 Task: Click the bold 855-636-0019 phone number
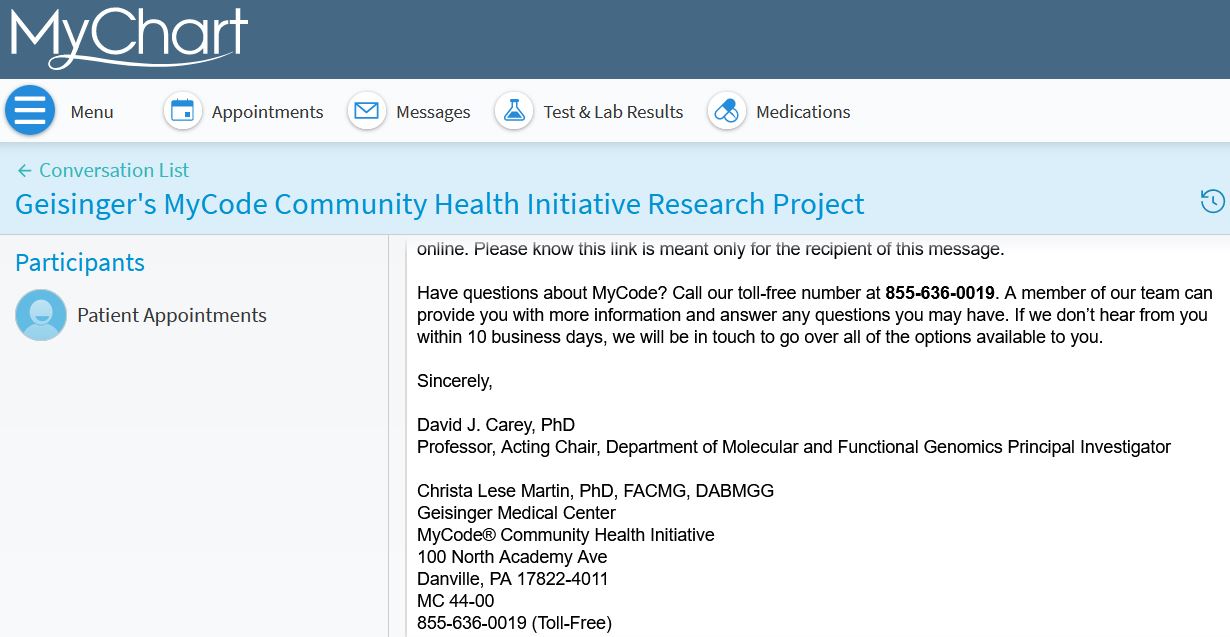tap(940, 293)
